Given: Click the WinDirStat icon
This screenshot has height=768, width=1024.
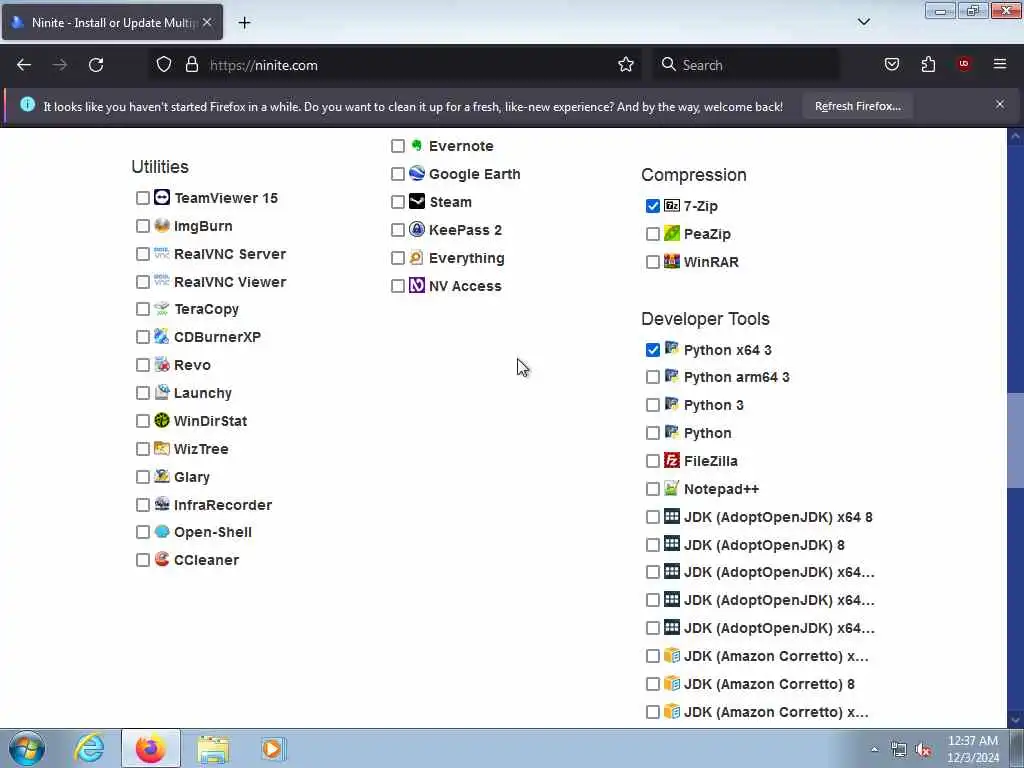Looking at the screenshot, I should [x=162, y=421].
